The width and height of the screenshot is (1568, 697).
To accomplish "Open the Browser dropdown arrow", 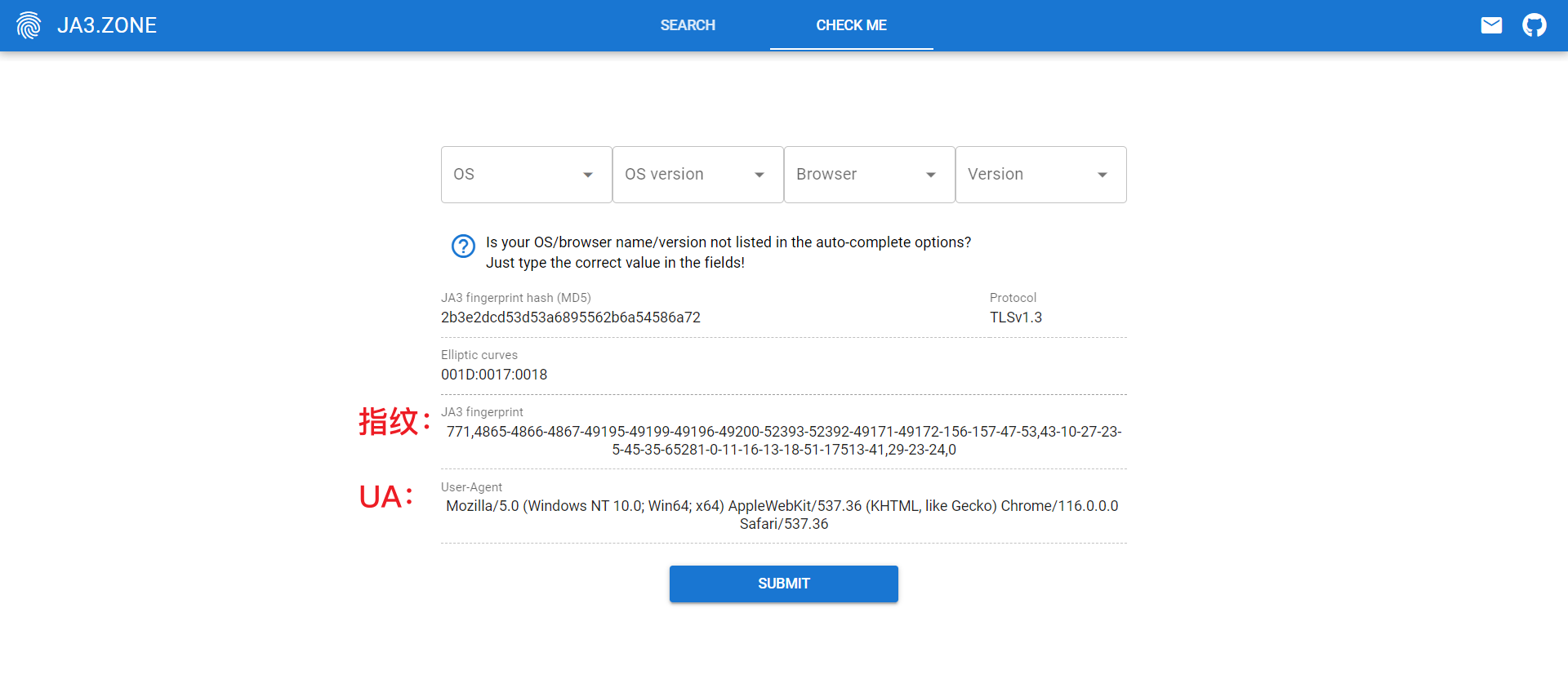I will tap(931, 175).
